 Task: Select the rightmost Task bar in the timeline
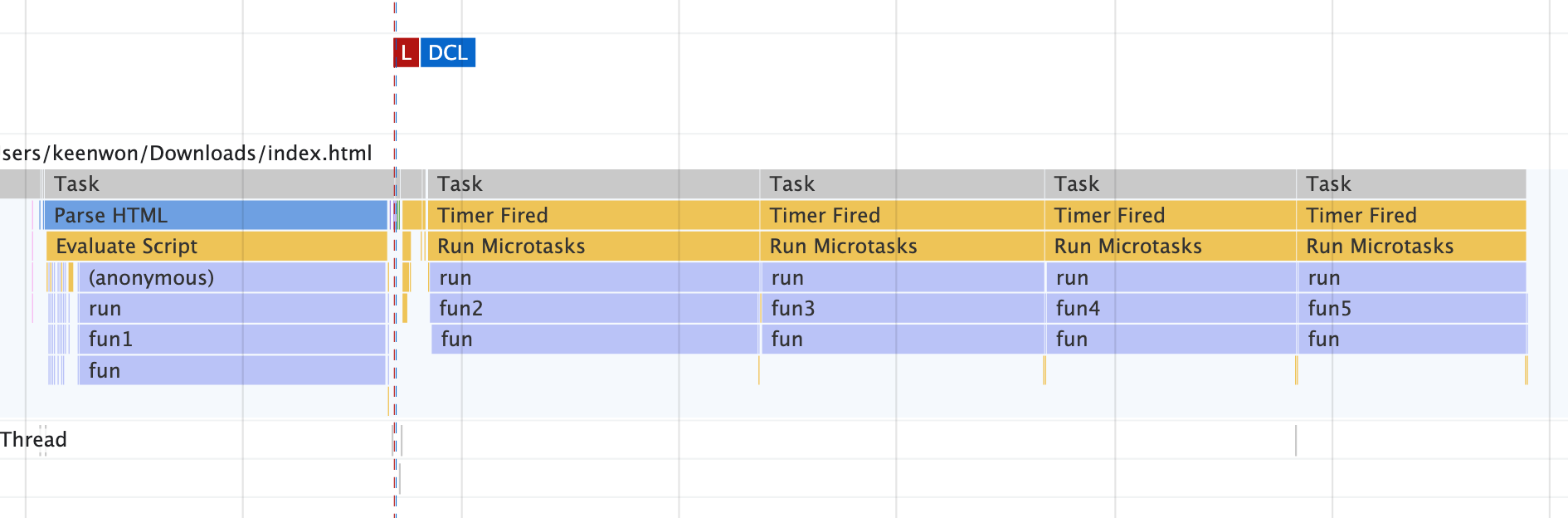tap(1410, 184)
